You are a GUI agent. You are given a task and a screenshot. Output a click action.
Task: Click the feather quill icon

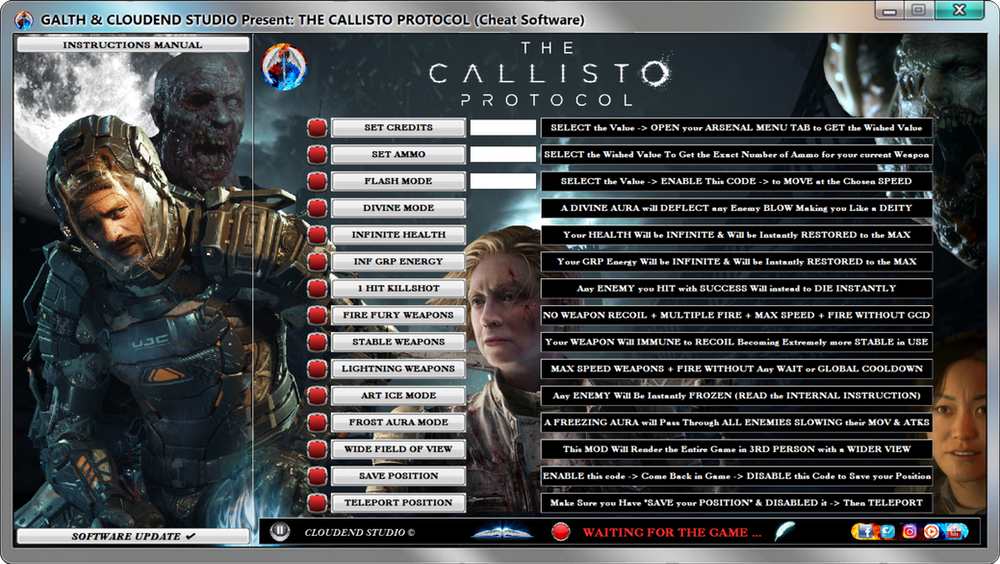pyautogui.click(x=784, y=531)
